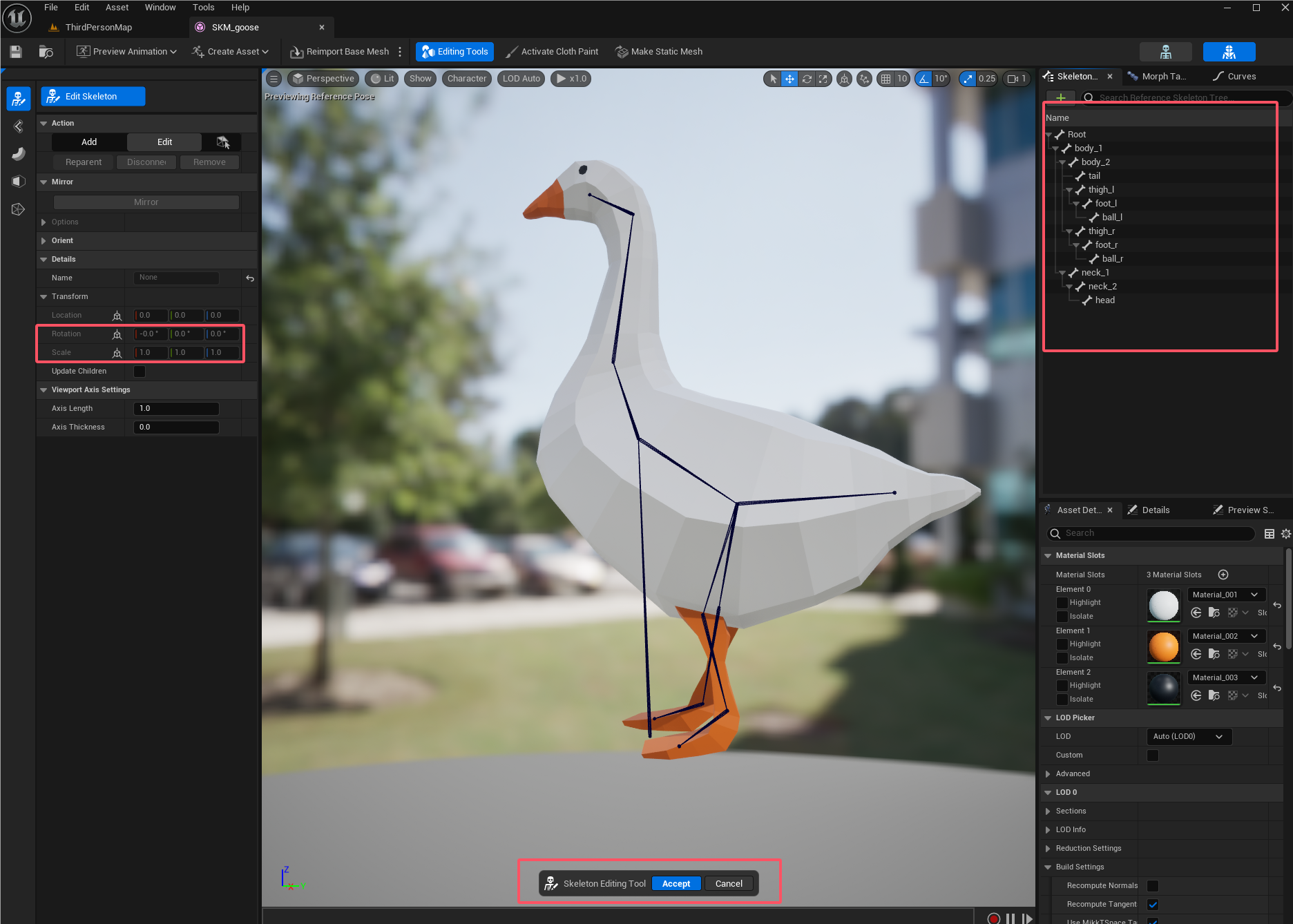Click the Skeleton editor mode button at top right
This screenshot has width=1293, height=924.
point(1166,52)
